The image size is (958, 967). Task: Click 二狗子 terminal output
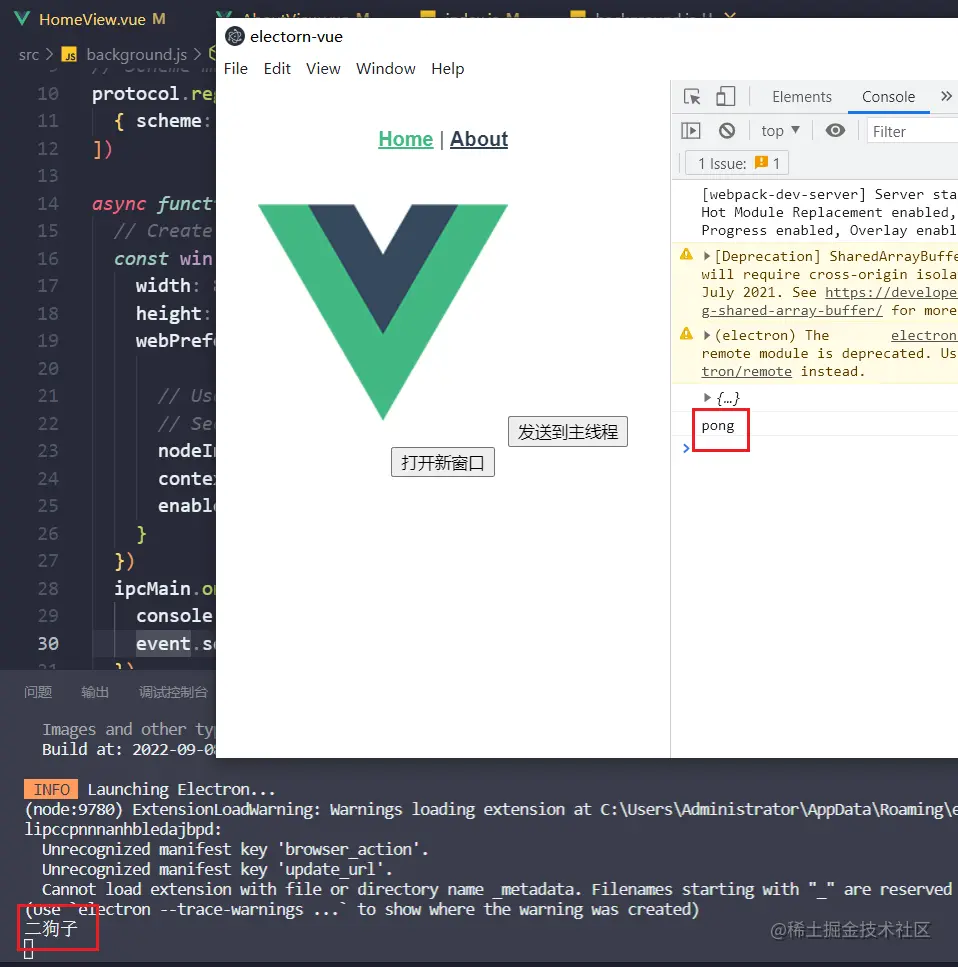51,929
